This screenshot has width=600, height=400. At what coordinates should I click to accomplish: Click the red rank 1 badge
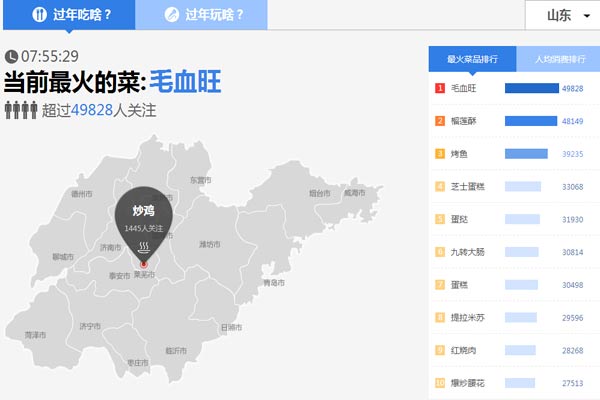[x=439, y=88]
